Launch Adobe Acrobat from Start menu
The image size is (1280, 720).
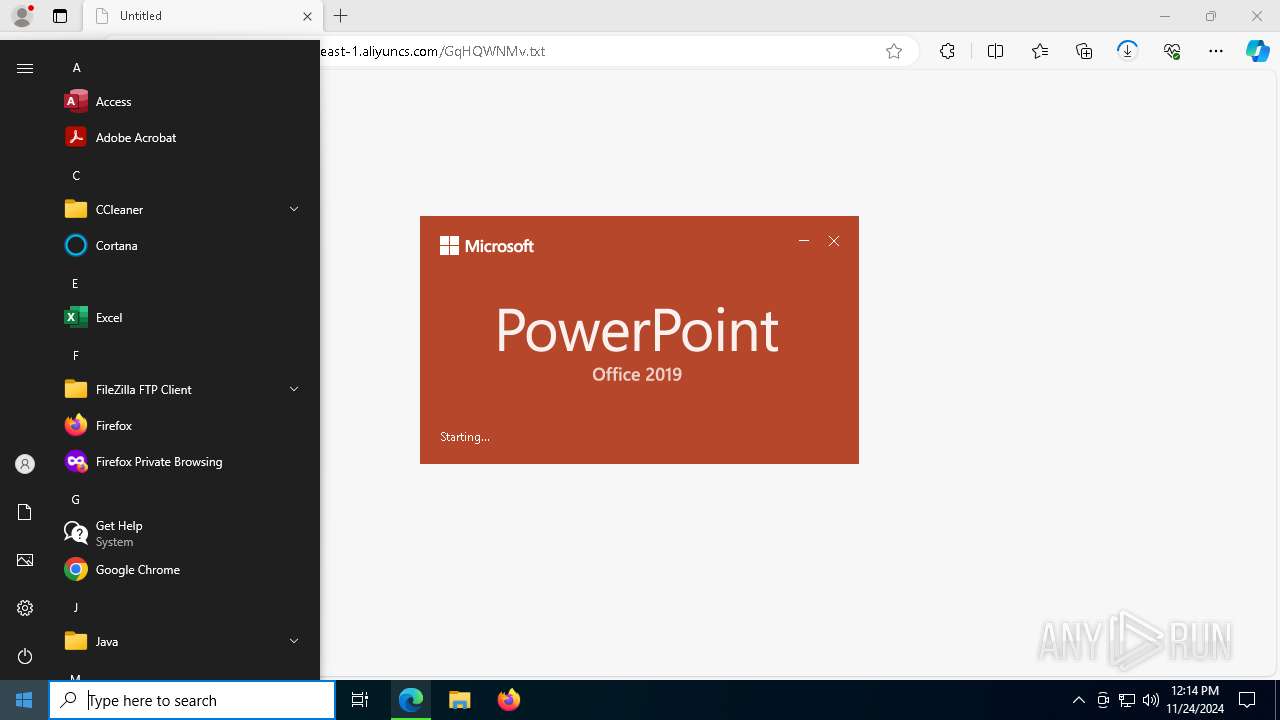click(185, 138)
